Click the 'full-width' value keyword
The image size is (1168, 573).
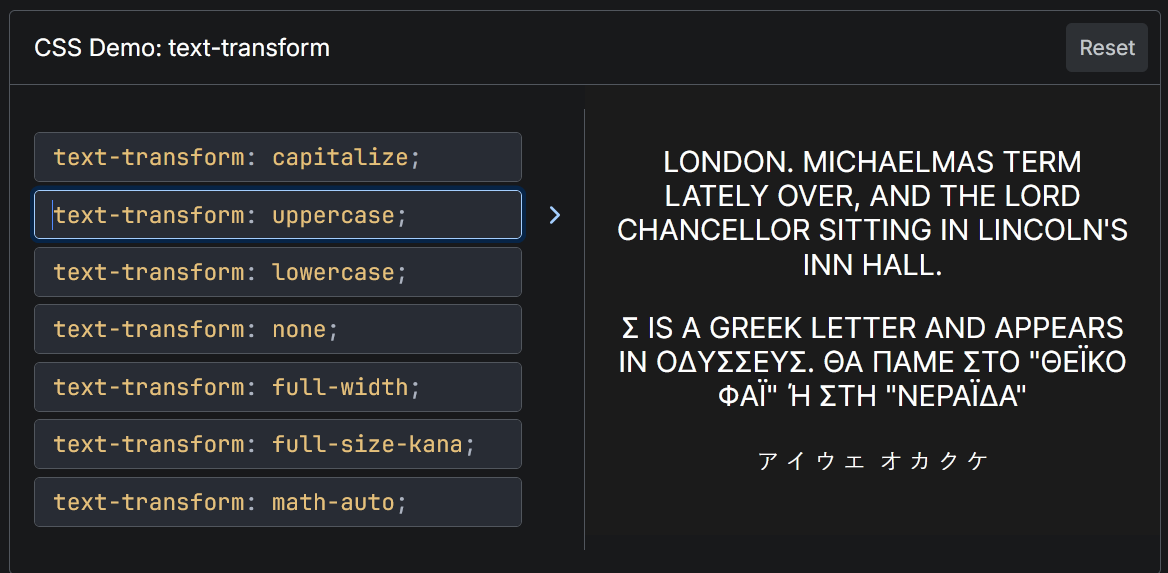(340, 387)
